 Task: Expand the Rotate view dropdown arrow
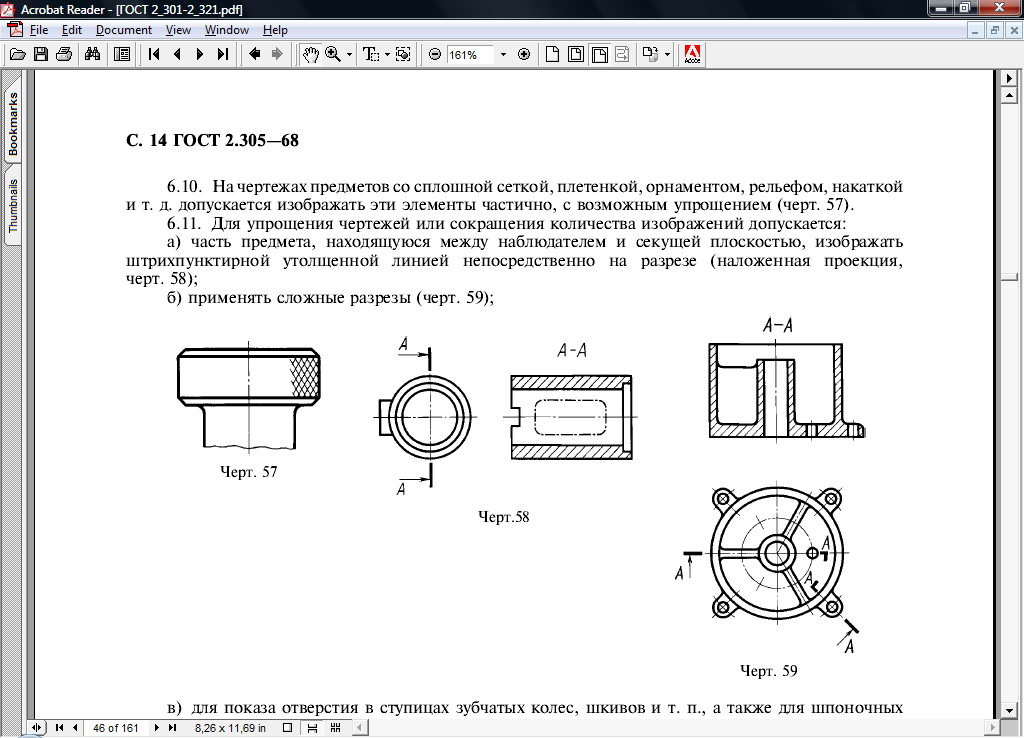[667, 54]
